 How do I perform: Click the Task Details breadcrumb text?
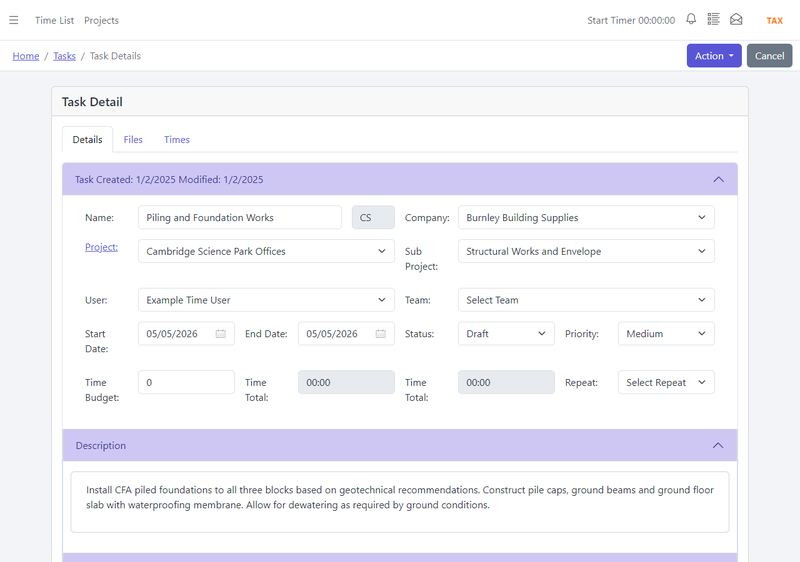pyautogui.click(x=115, y=56)
